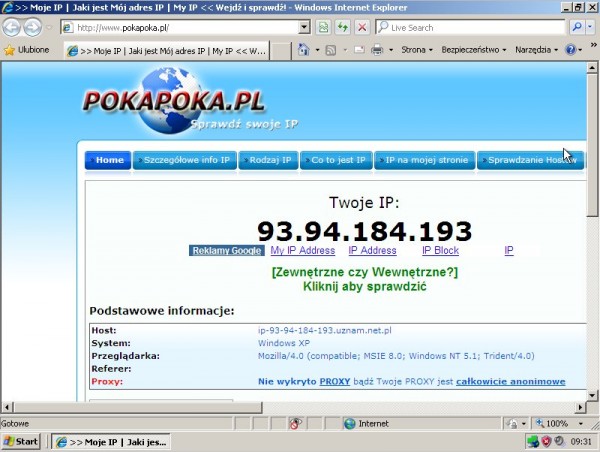This screenshot has height=452, width=600.
Task: Click the horizontal scrollbar thumb
Action: [138, 407]
